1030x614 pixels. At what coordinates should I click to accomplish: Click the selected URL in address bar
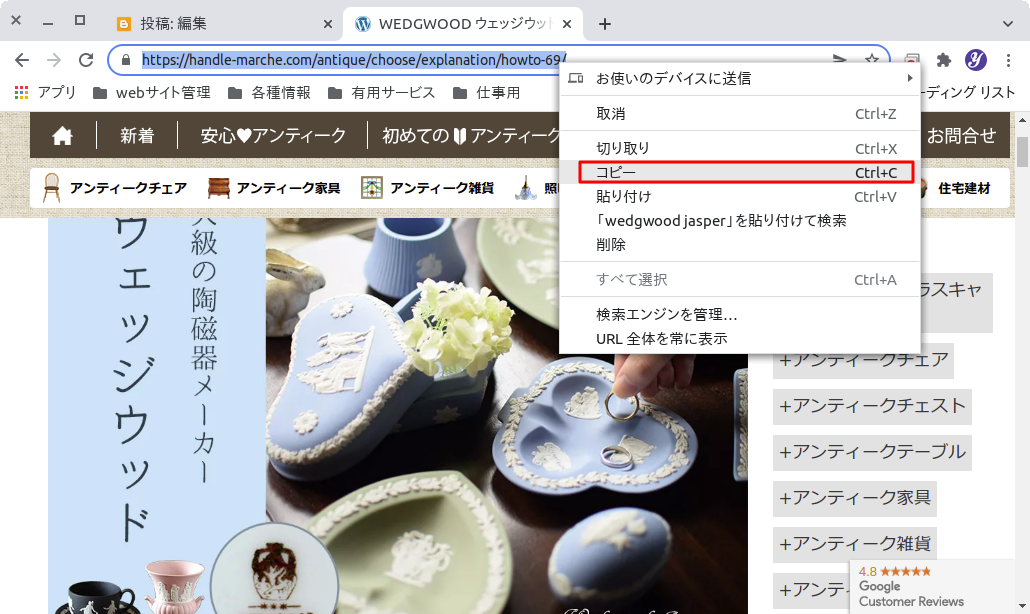[353, 60]
